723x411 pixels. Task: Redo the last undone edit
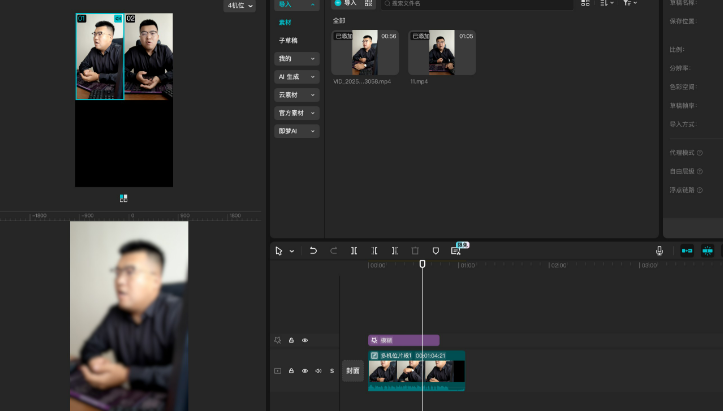pyautogui.click(x=333, y=250)
